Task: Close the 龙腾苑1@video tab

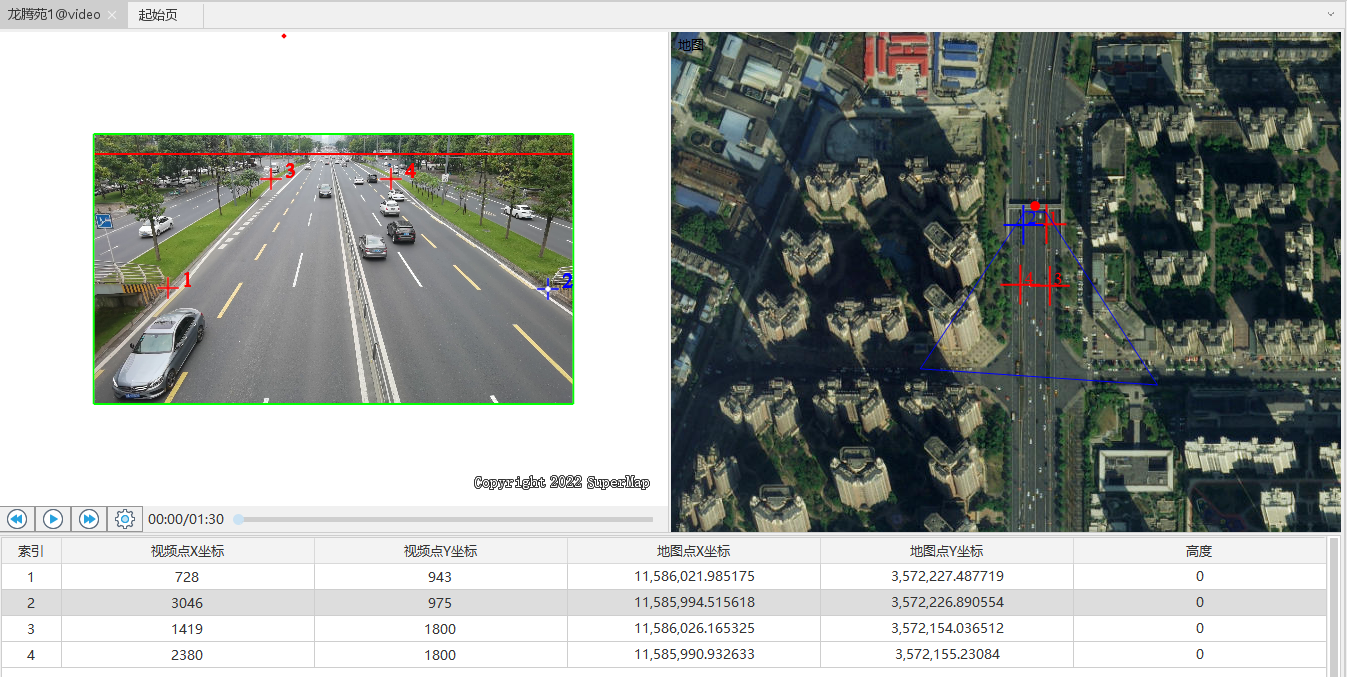Action: (112, 15)
